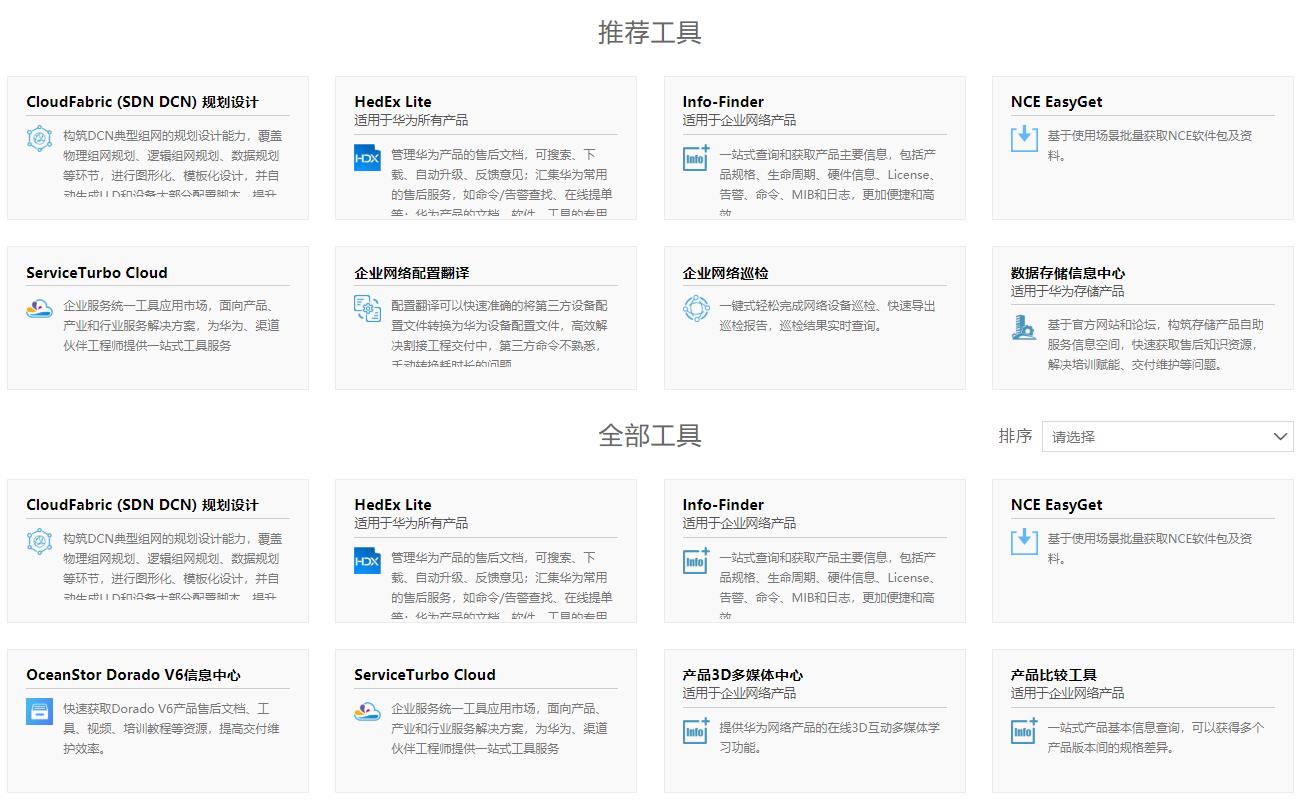Click HedEx Lite description text under 推荐工具

(502, 180)
